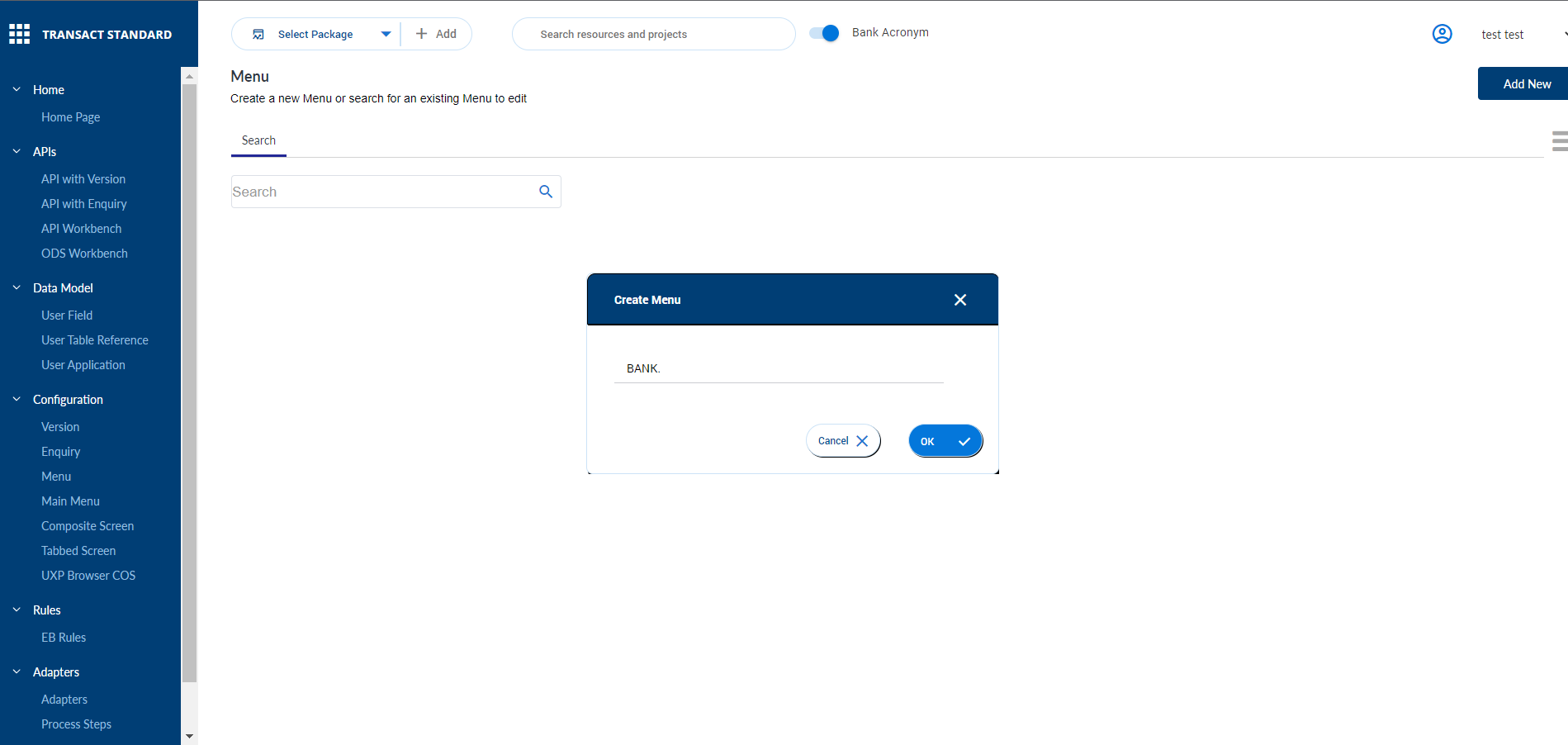The image size is (1568, 745).
Task: Click the magnifier icon in Menu search
Action: 546,192
